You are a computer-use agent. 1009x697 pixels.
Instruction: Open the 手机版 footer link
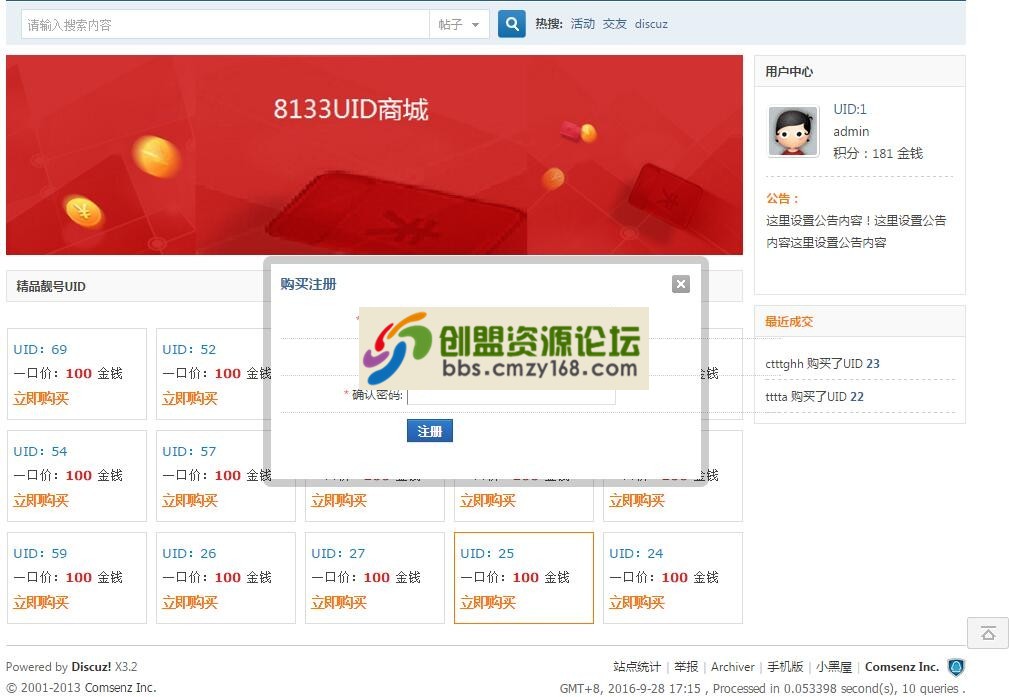(785, 667)
